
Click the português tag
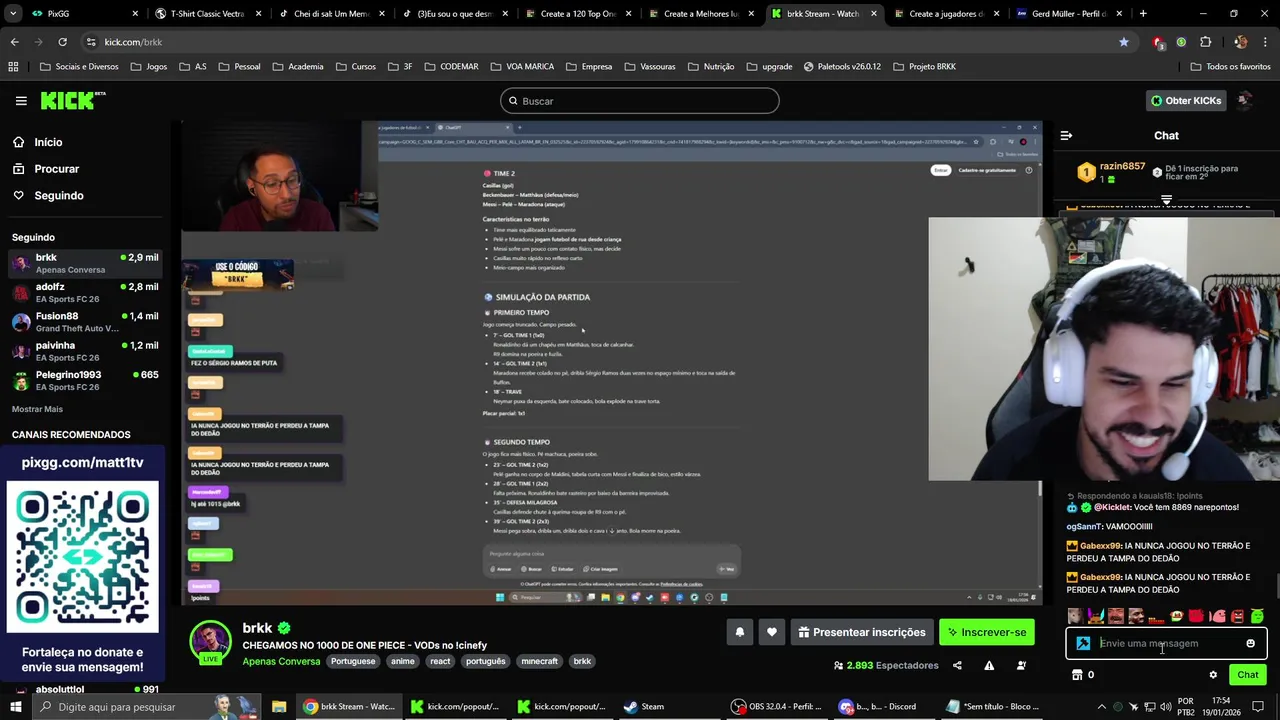pos(486,661)
